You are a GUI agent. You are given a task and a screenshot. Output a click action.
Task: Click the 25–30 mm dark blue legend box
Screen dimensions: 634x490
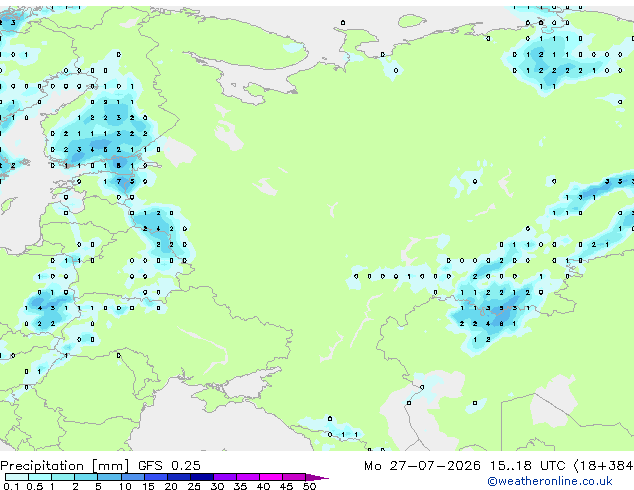pos(202,477)
